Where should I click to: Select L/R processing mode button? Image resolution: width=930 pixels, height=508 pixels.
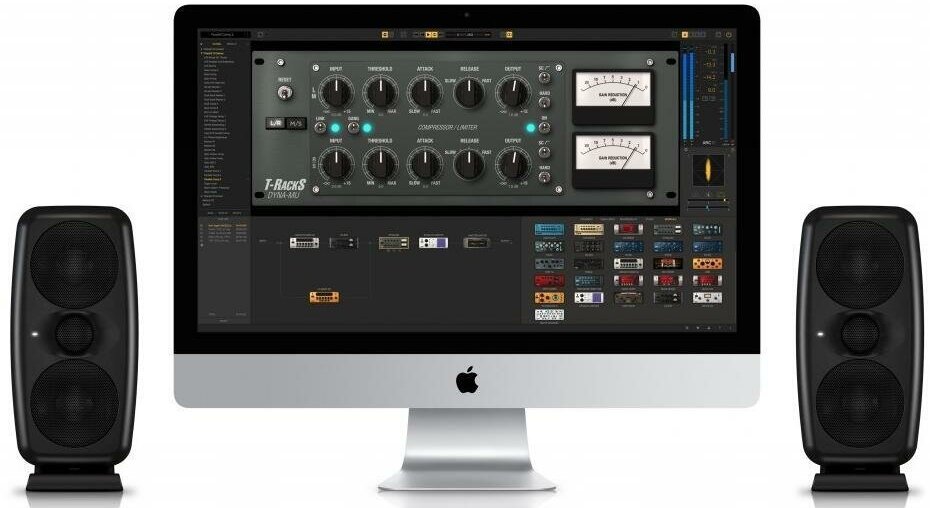[x=276, y=123]
